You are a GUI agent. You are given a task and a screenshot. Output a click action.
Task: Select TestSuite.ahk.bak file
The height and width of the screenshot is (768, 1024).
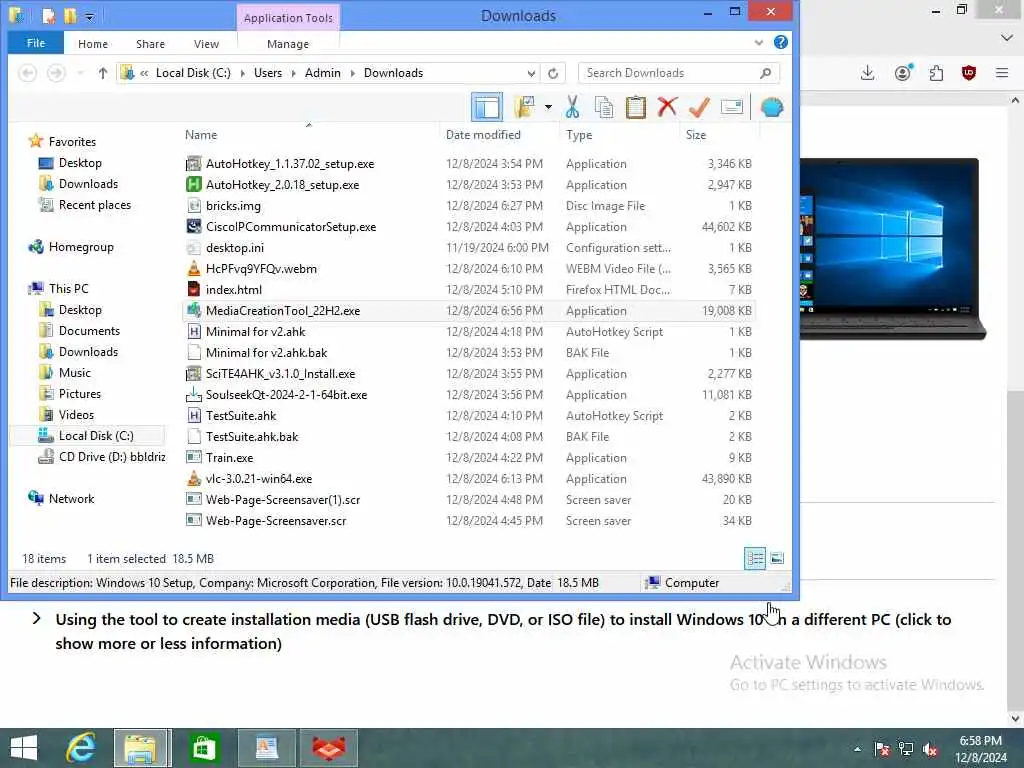(252, 437)
